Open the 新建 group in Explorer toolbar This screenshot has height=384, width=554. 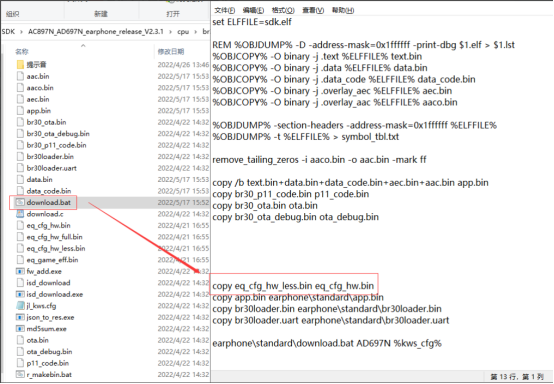(x=101, y=14)
